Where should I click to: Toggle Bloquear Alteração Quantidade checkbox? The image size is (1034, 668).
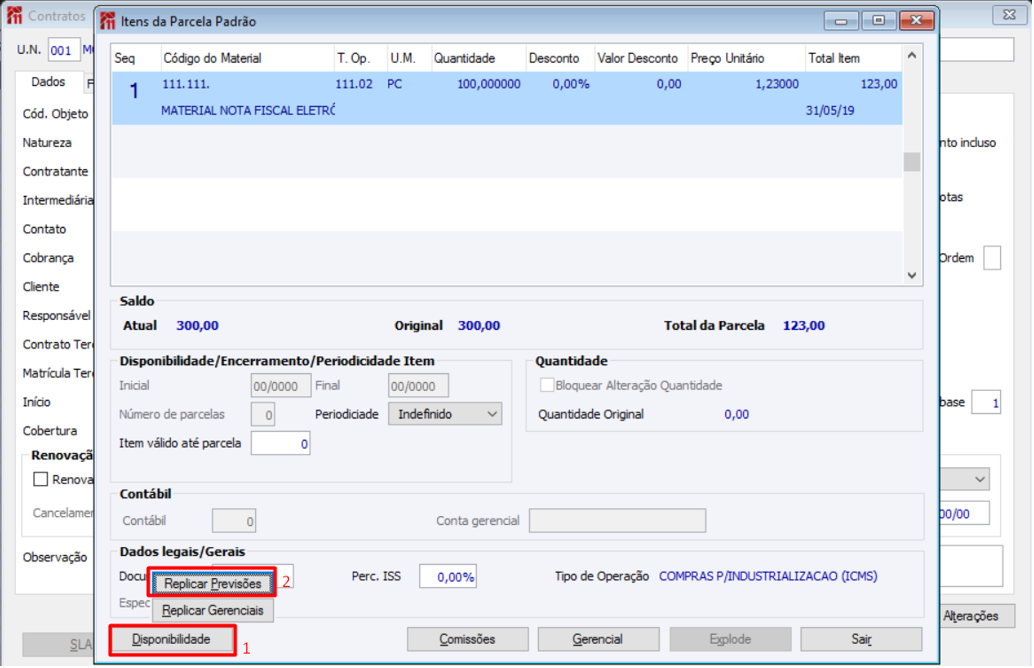click(x=547, y=385)
